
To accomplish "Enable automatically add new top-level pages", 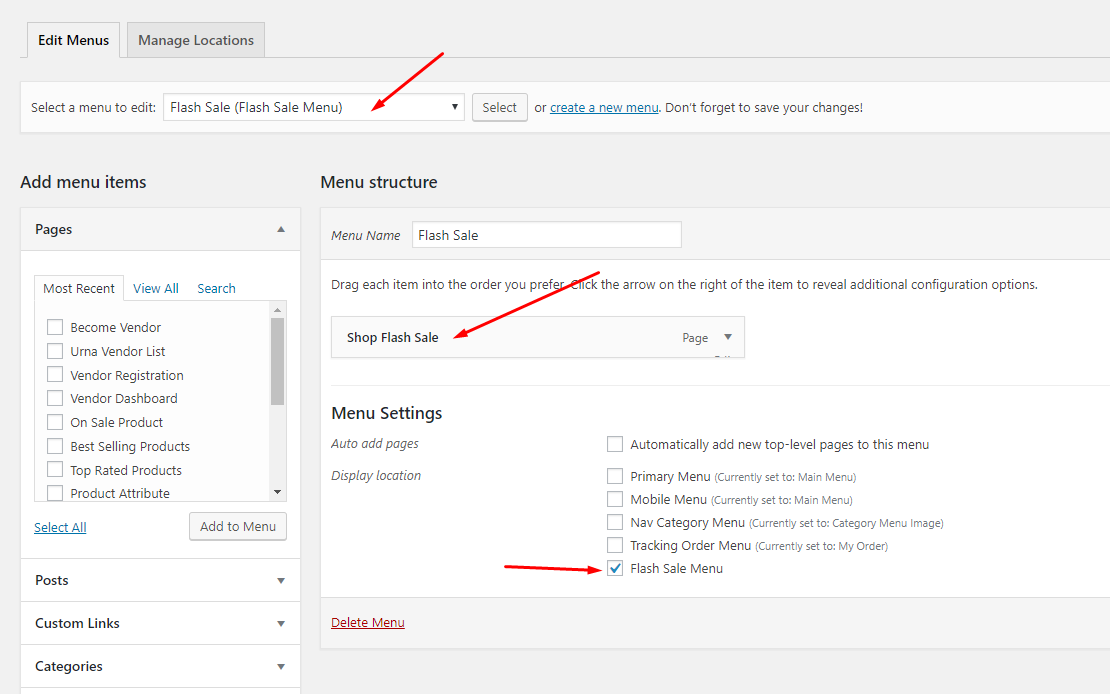I will (615, 444).
